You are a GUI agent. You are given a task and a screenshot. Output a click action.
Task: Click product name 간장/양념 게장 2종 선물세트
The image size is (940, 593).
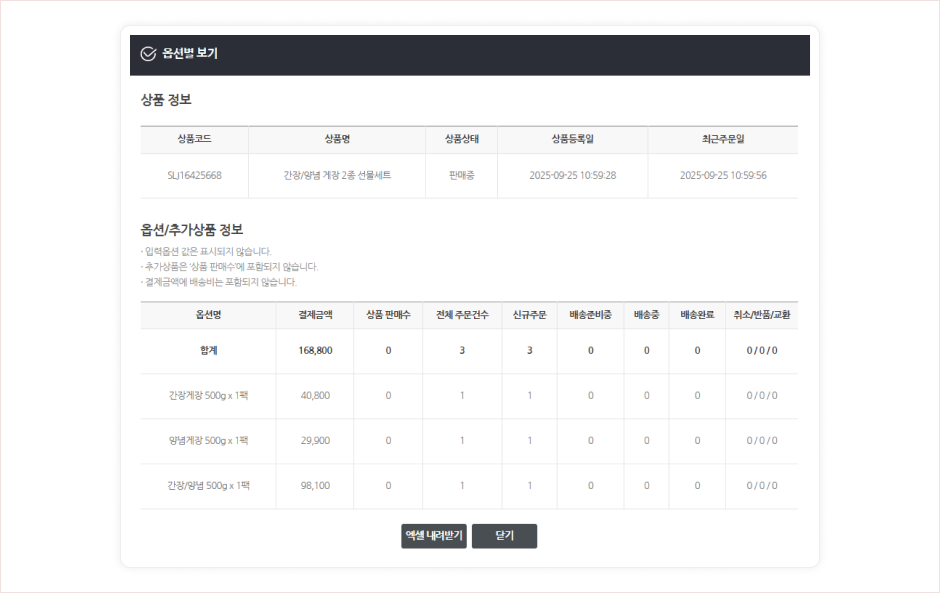pos(337,175)
